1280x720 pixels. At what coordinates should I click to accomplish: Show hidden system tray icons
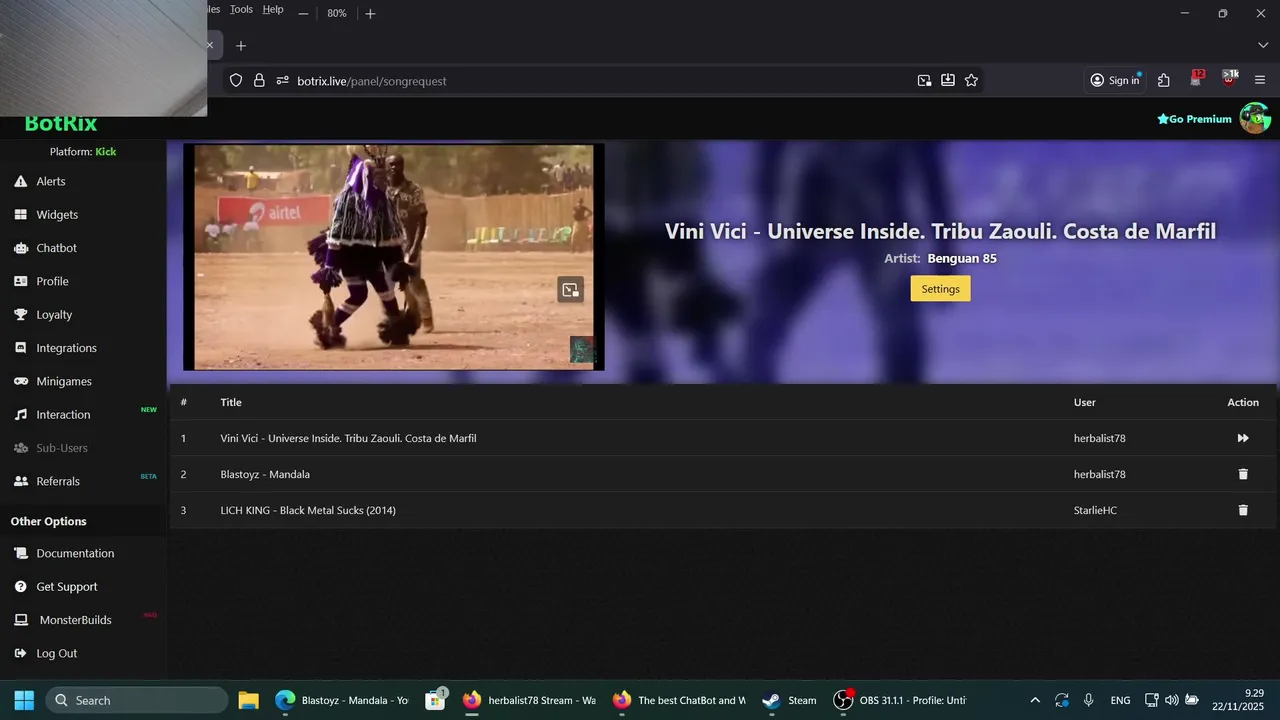1035,700
